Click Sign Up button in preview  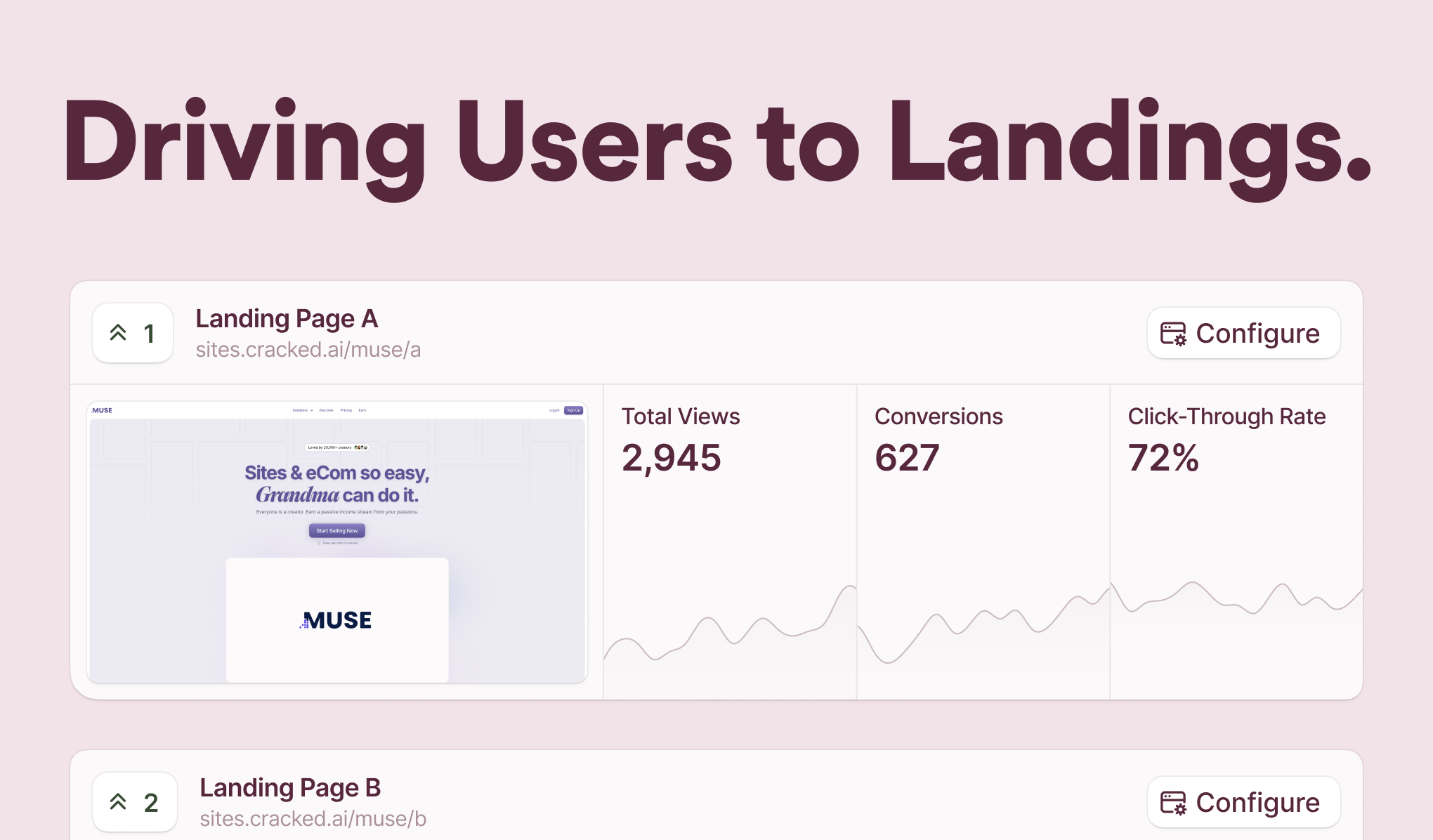tap(573, 410)
